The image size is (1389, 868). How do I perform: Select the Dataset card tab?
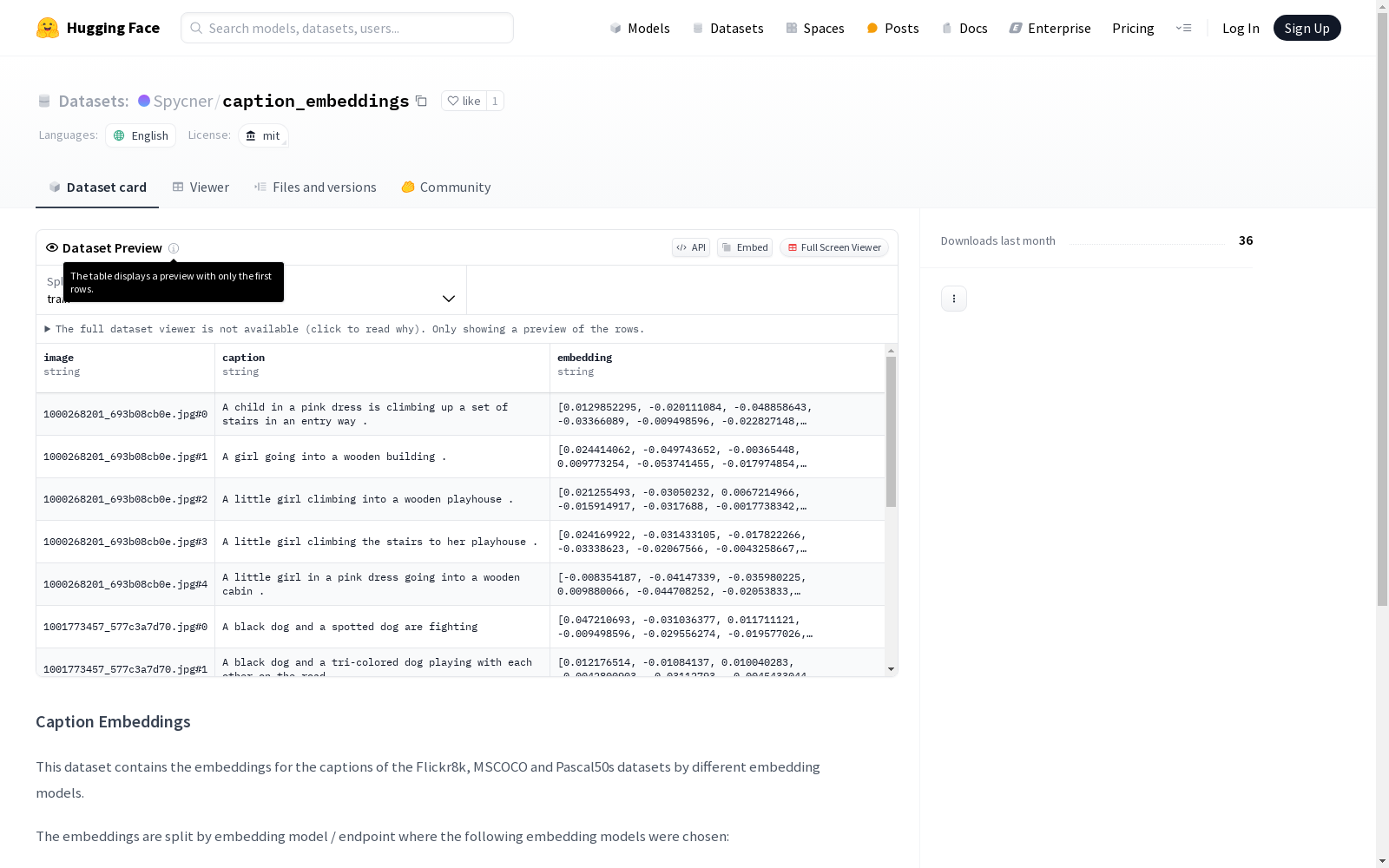[97, 187]
